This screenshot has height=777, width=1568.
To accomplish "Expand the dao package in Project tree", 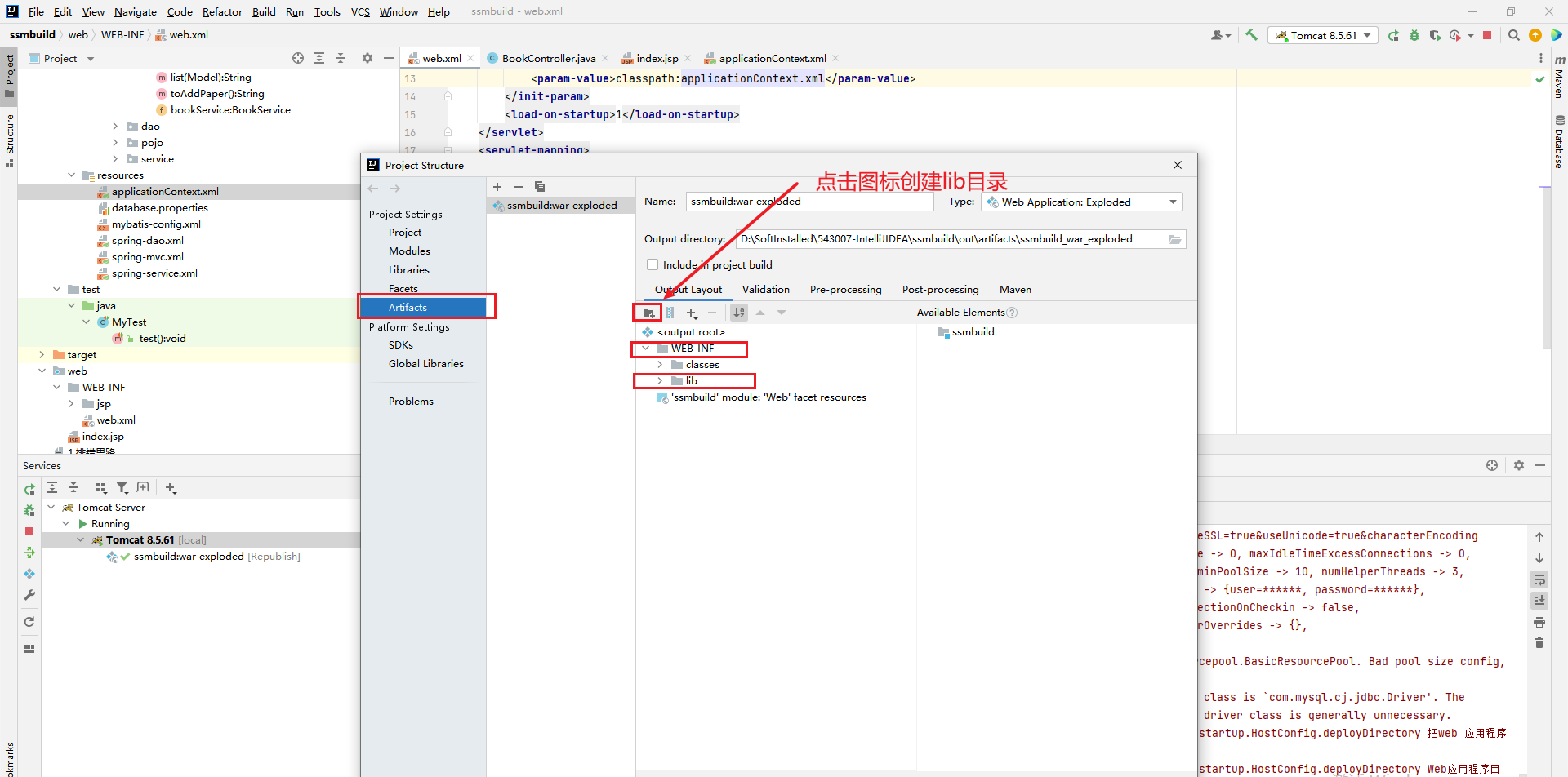I will click(115, 126).
